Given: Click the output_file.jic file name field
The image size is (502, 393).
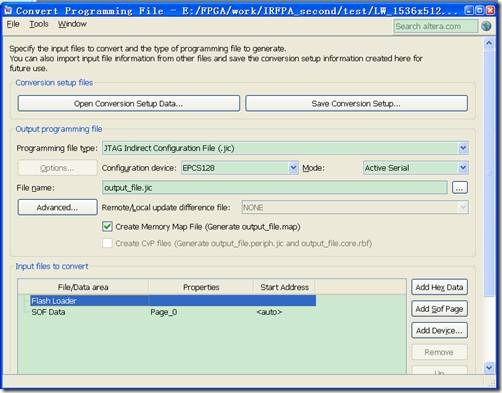Looking at the screenshot, I should [275, 188].
